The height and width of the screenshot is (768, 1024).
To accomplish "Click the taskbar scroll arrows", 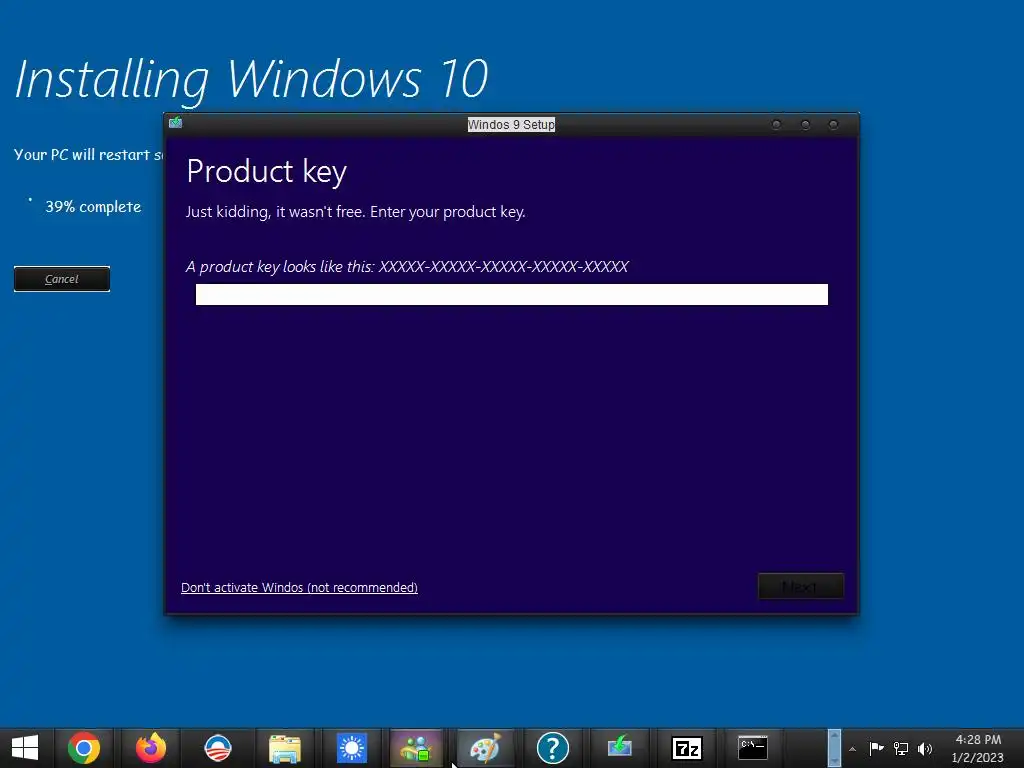I will pos(834,748).
